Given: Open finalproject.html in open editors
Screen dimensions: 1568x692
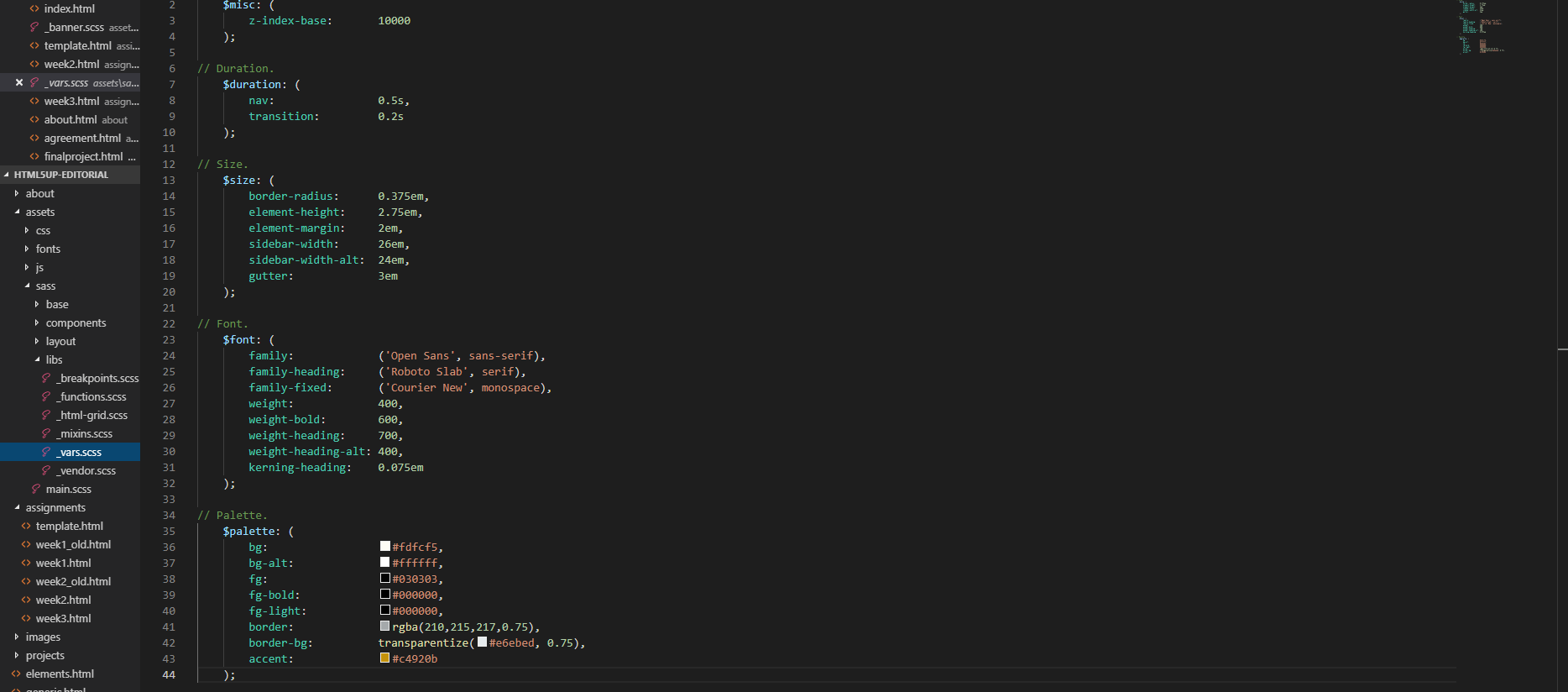Looking at the screenshot, I should click(83, 156).
